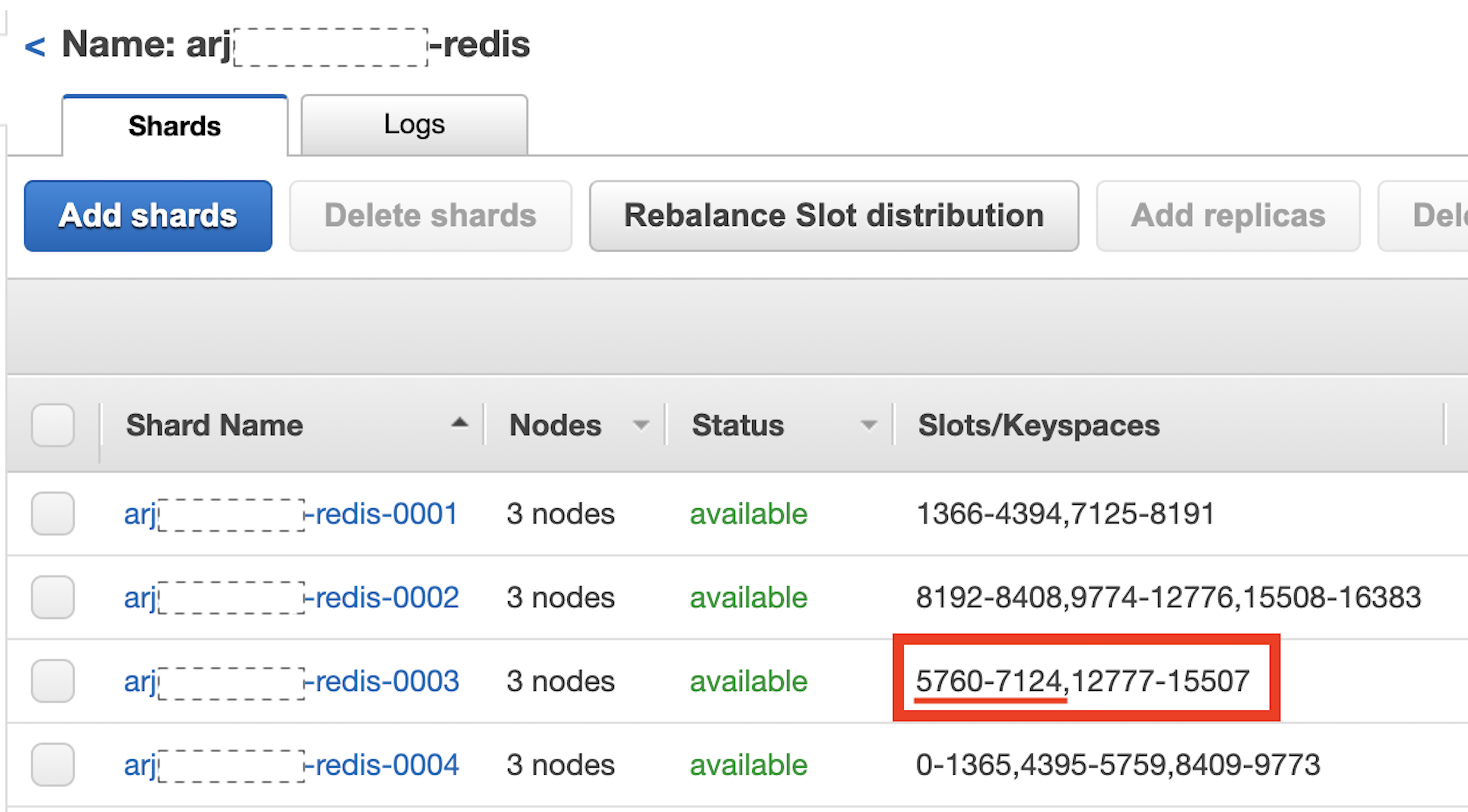Click the Add replicas button
The height and width of the screenshot is (812, 1468).
1228,216
